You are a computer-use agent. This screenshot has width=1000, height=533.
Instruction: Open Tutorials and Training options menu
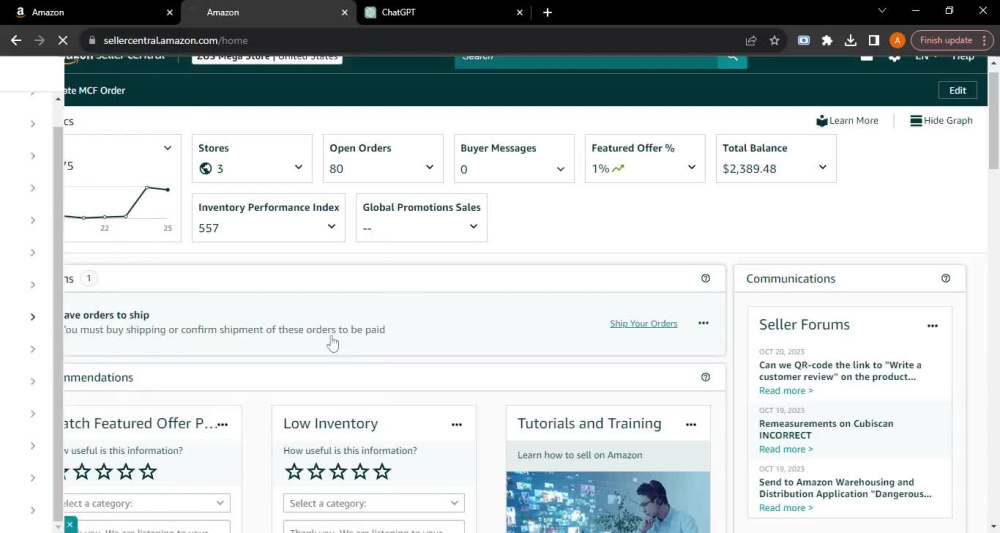tap(691, 425)
